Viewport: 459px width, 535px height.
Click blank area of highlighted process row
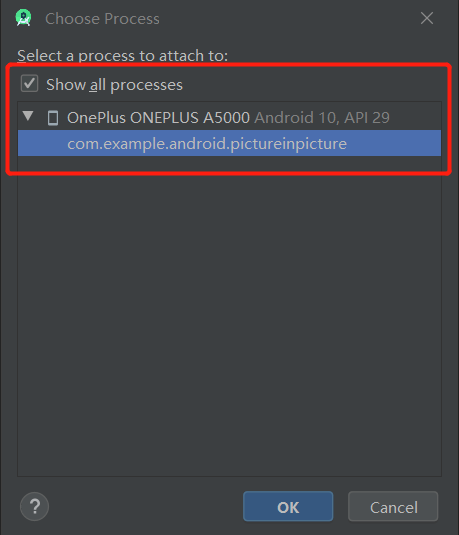tap(392, 143)
